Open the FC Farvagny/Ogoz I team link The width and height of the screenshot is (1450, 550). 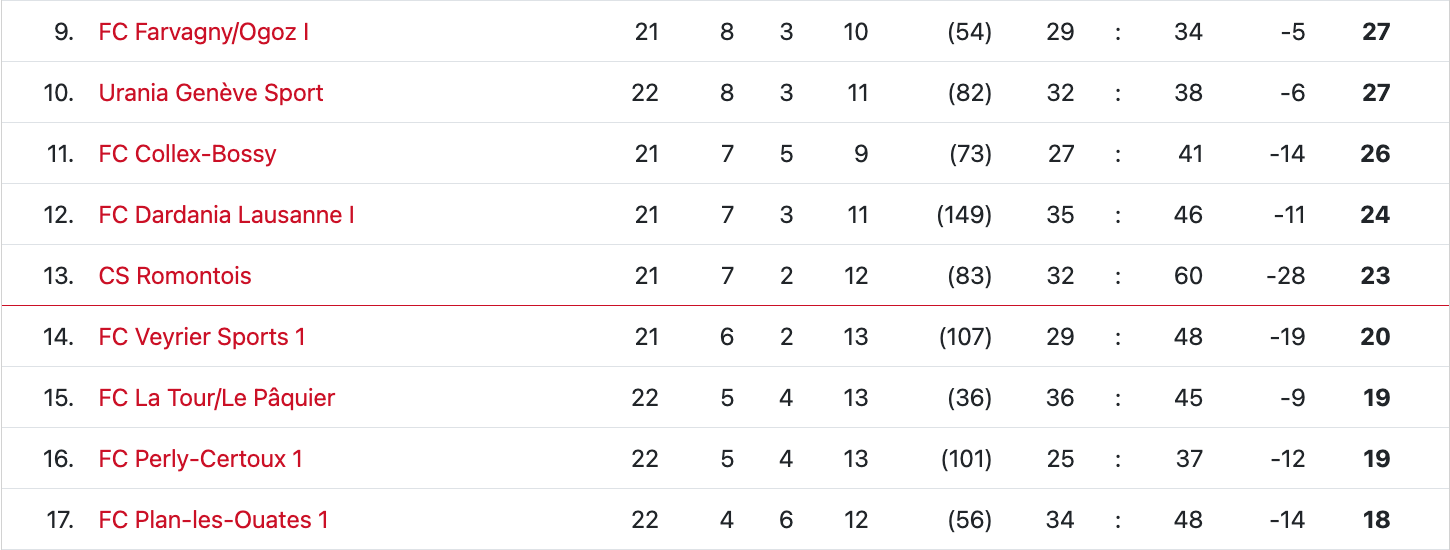[x=203, y=32]
